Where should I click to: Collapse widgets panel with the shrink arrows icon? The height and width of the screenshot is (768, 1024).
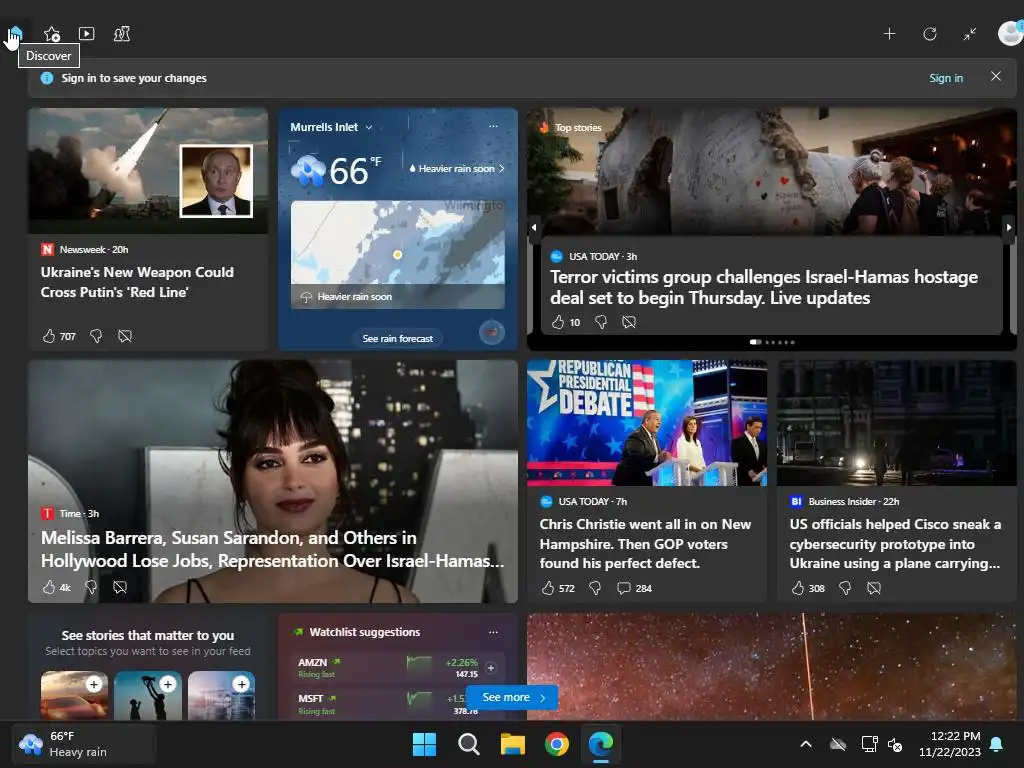click(970, 34)
